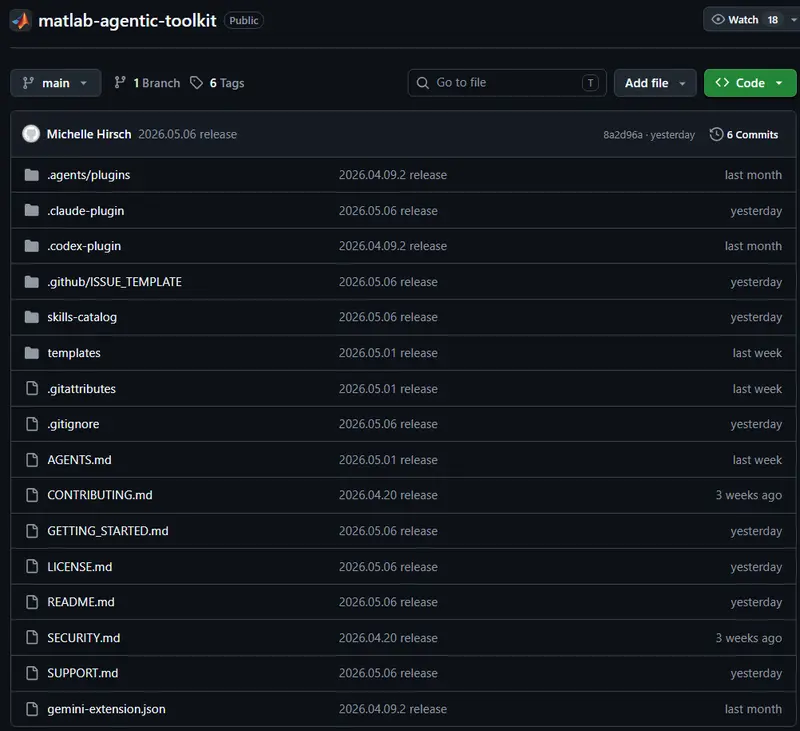Open the LICENSE.md file
The width and height of the screenshot is (800, 731).
tap(80, 566)
